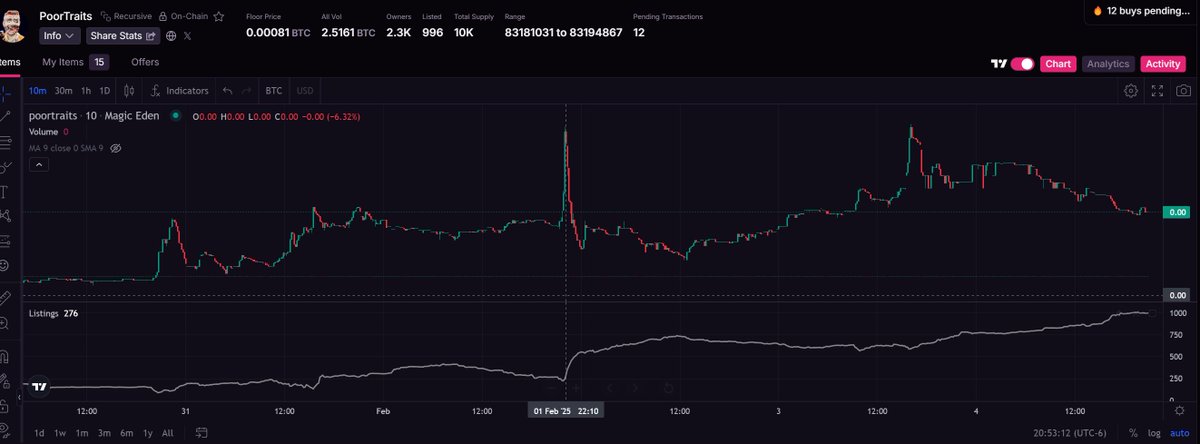Take a chart snapshot with camera icon
The image size is (1200, 444).
pyautogui.click(x=1183, y=90)
